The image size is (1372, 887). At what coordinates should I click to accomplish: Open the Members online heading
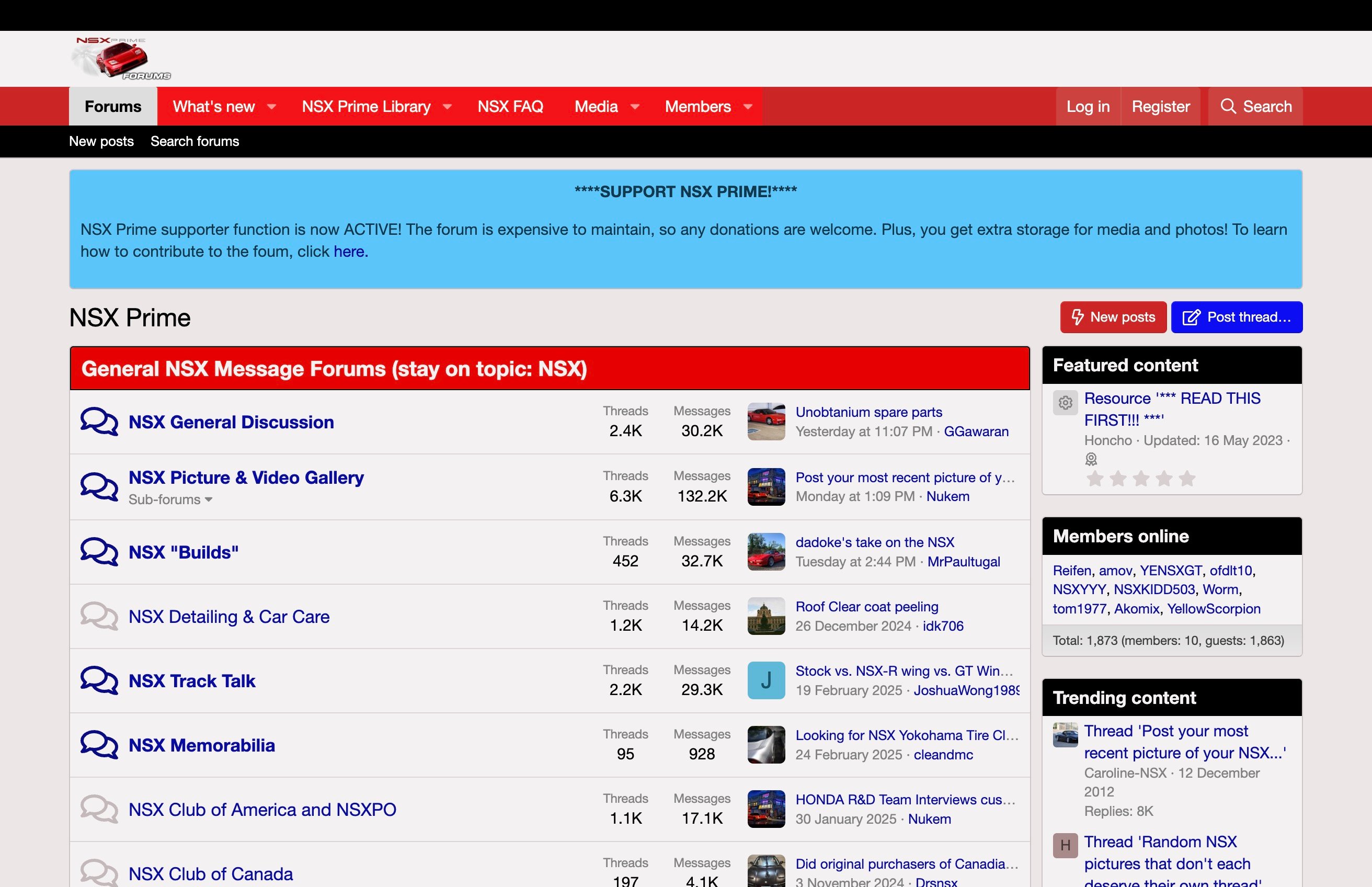[1121, 536]
